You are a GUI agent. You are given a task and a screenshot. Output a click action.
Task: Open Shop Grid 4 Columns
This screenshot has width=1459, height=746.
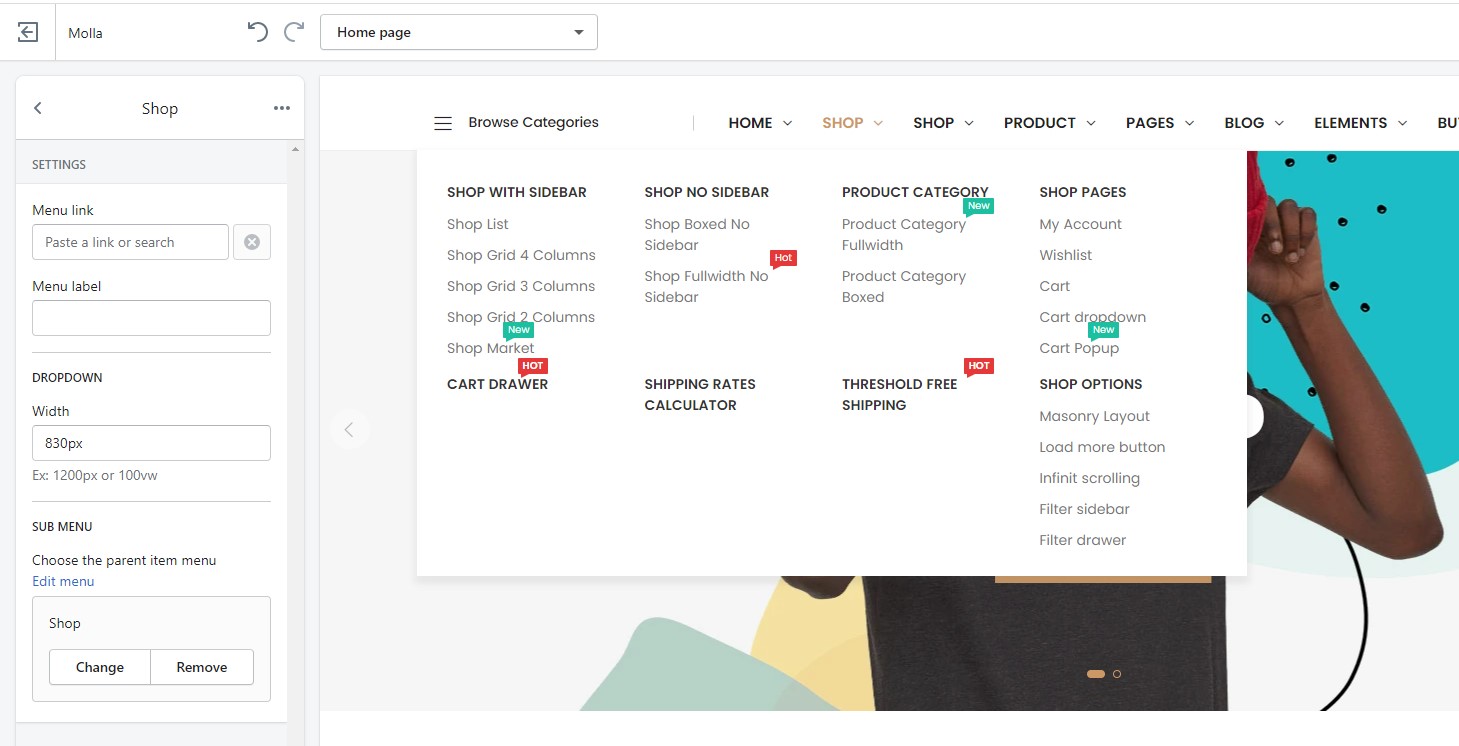point(521,255)
